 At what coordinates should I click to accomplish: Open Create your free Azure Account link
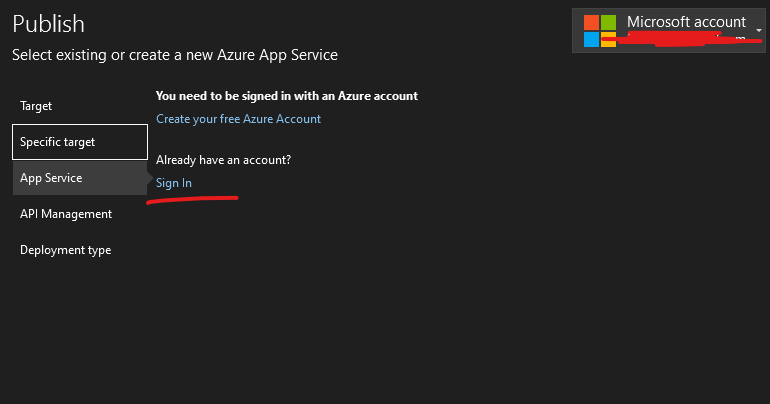(x=238, y=119)
